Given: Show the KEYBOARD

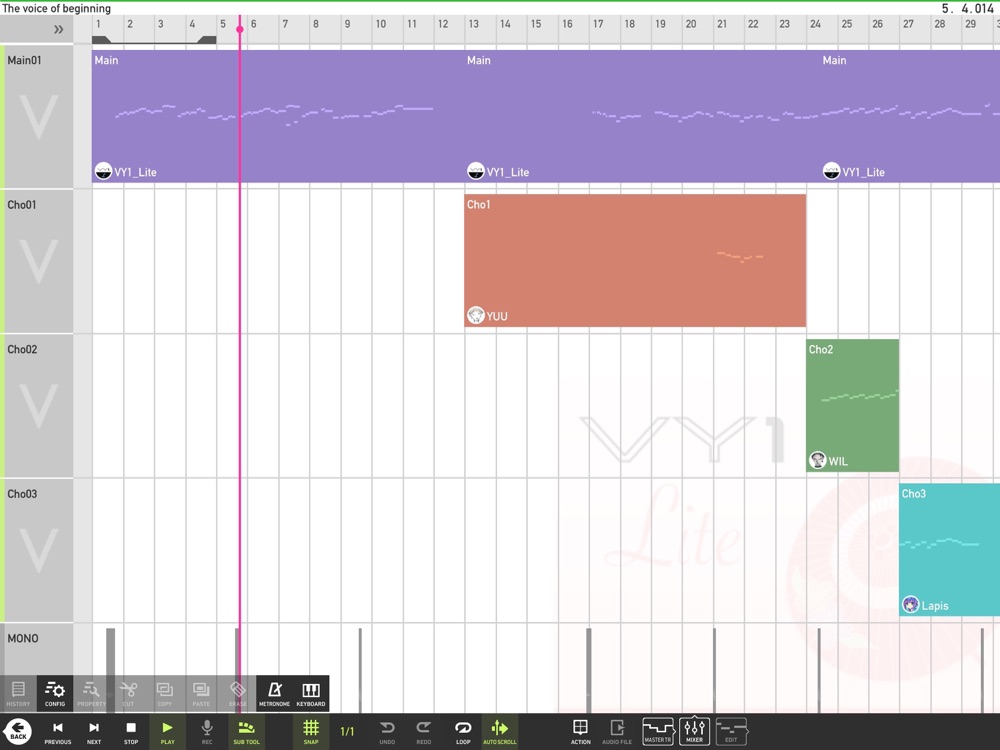Looking at the screenshot, I should [x=311, y=693].
